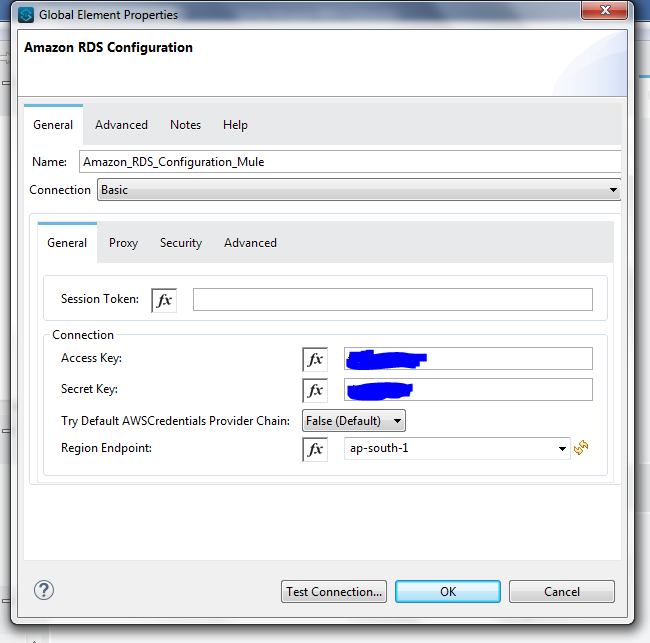Click the "Region Endpoint:" label
650x643 pixels.
pyautogui.click(x=107, y=448)
